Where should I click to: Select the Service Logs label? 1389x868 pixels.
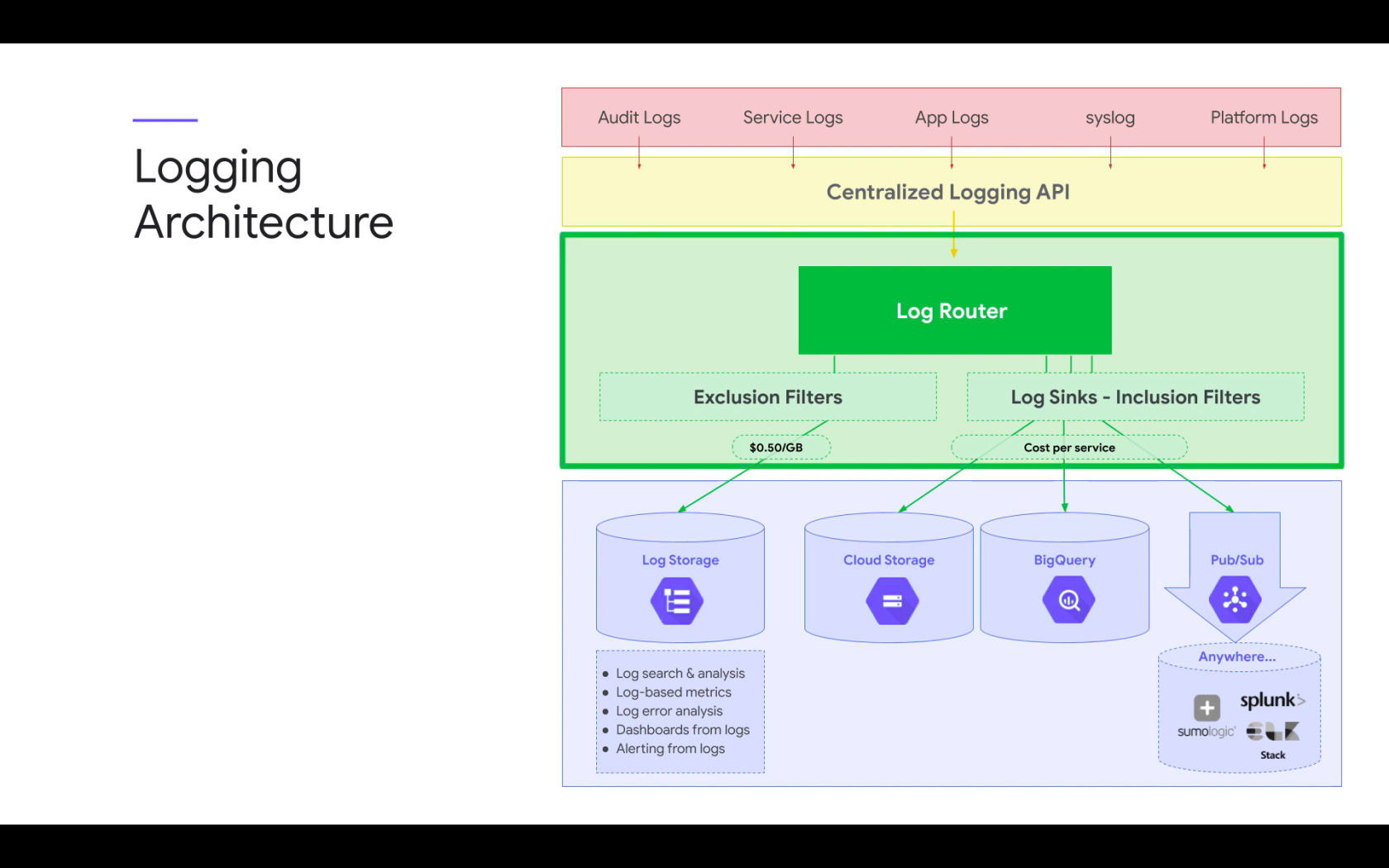(793, 117)
